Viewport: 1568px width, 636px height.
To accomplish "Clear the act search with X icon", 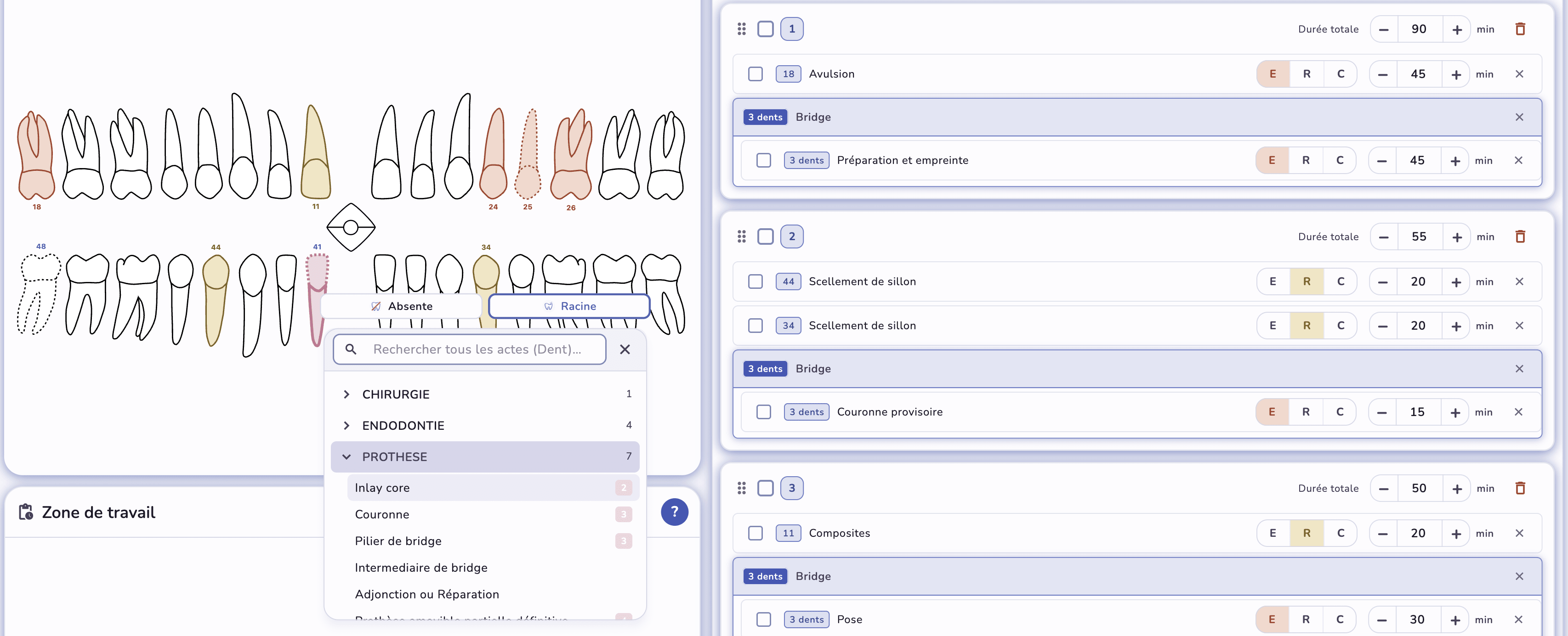I will tap(625, 349).
